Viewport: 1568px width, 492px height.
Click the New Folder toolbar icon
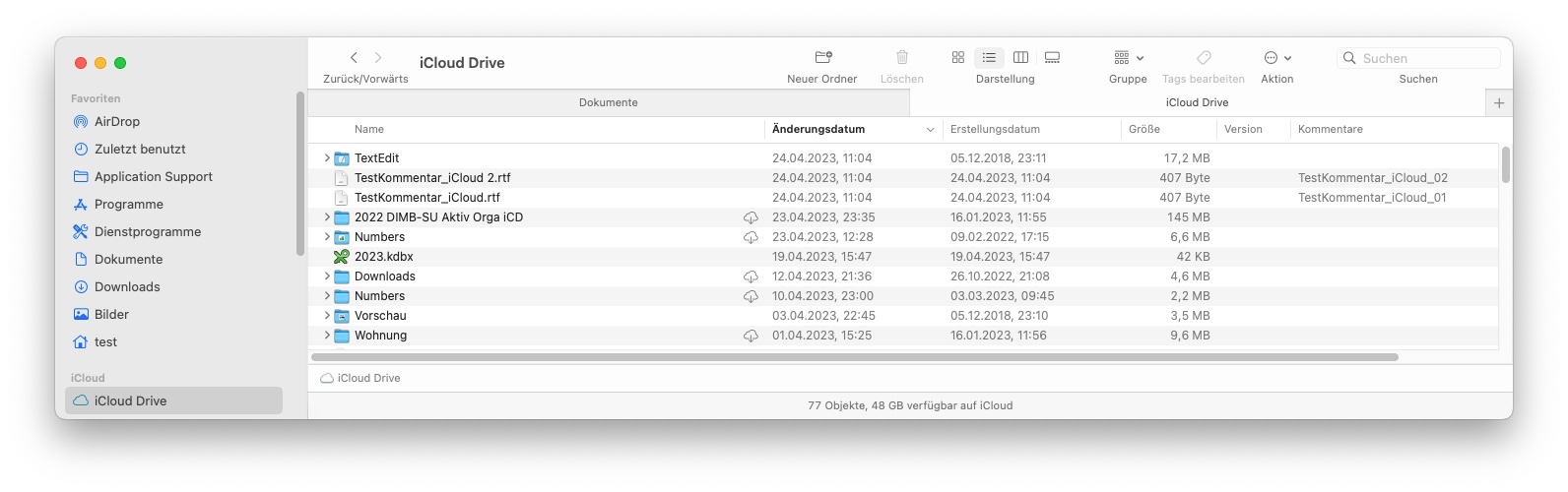click(x=823, y=58)
